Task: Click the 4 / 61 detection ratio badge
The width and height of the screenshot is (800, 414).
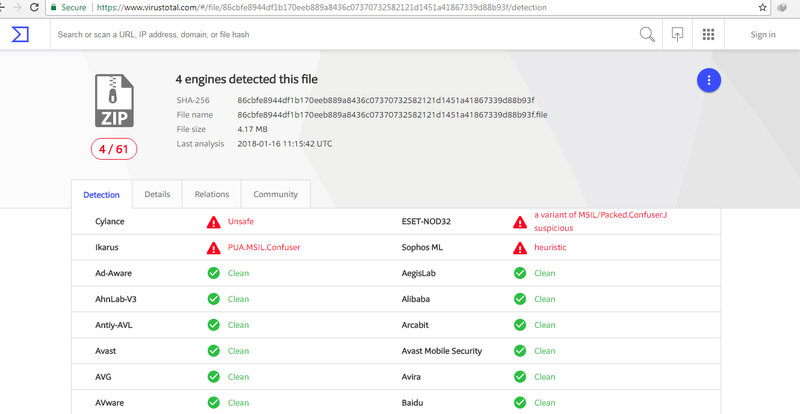Action: (x=114, y=149)
